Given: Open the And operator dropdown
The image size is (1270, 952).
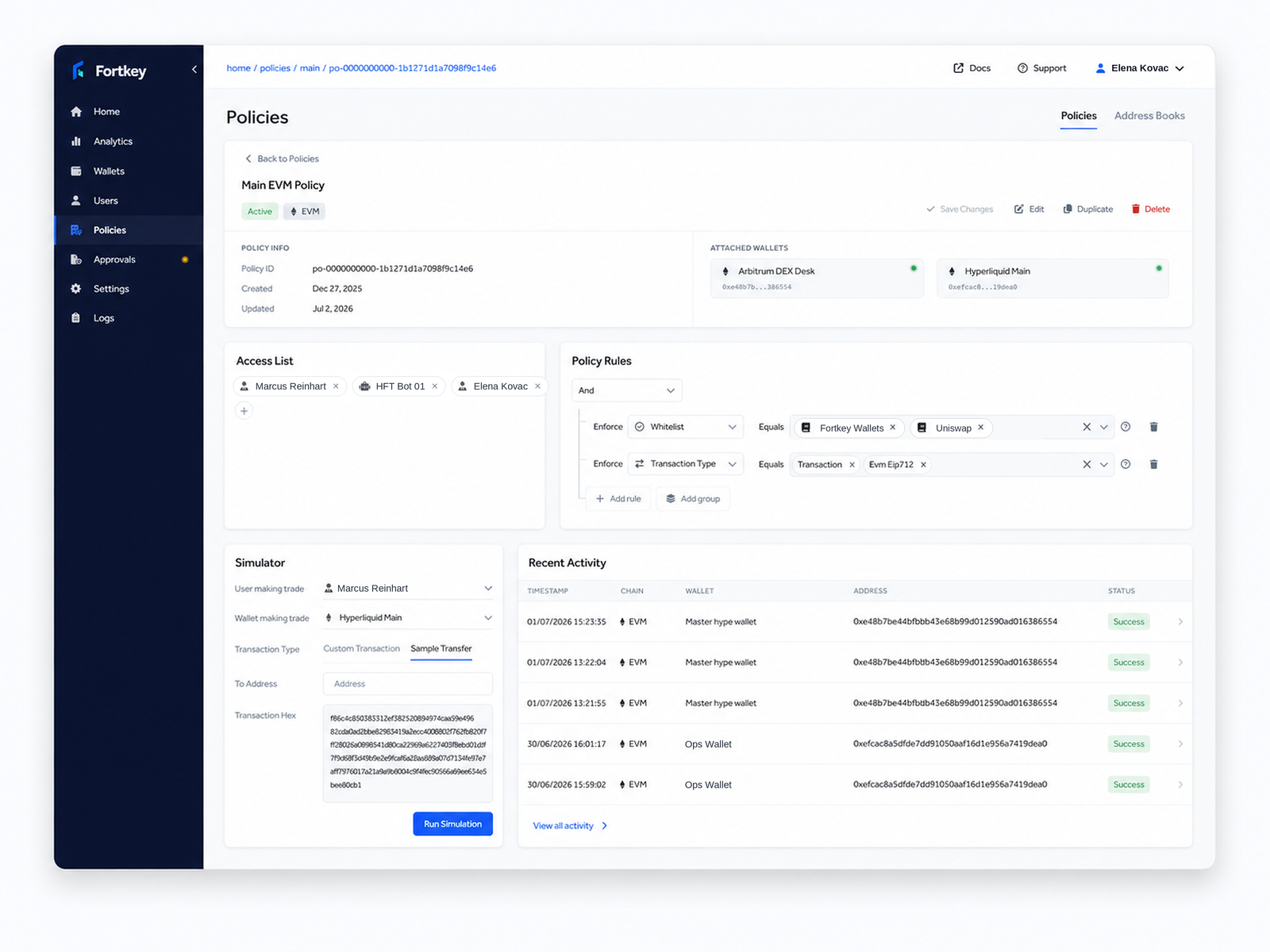Looking at the screenshot, I should pyautogui.click(x=626, y=390).
